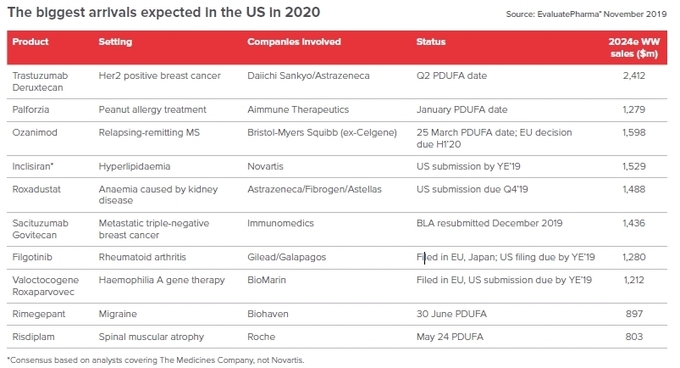The image size is (680, 368).
Task: Click the 2,412 sales figure
Action: 634,76
